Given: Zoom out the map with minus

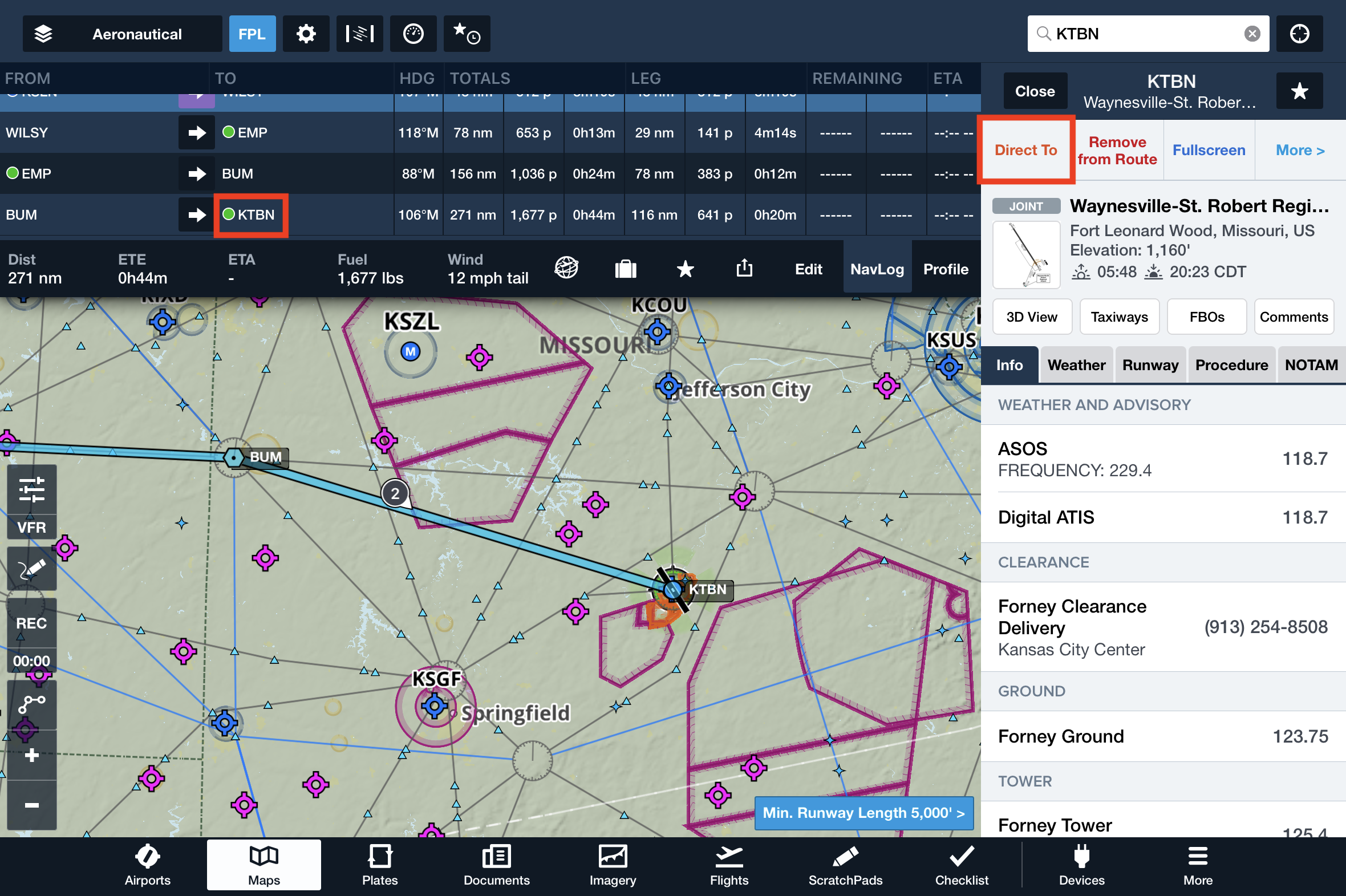Looking at the screenshot, I should point(31,805).
